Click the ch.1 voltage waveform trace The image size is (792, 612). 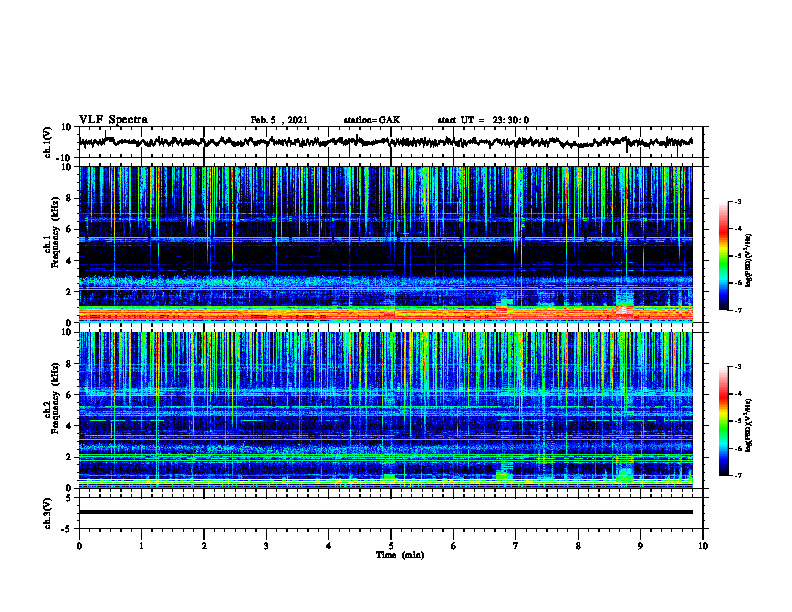385,142
